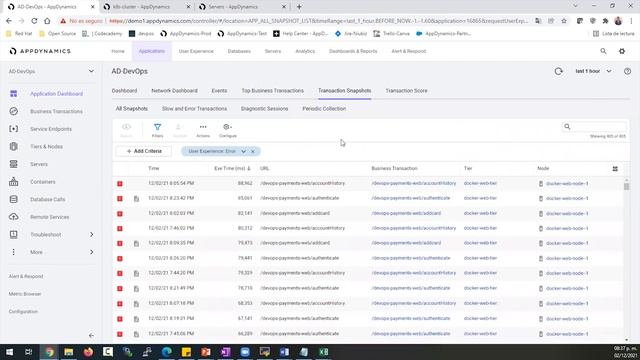Open Database Calls in the sidebar
Screen dimensions: 640x360
47,199
